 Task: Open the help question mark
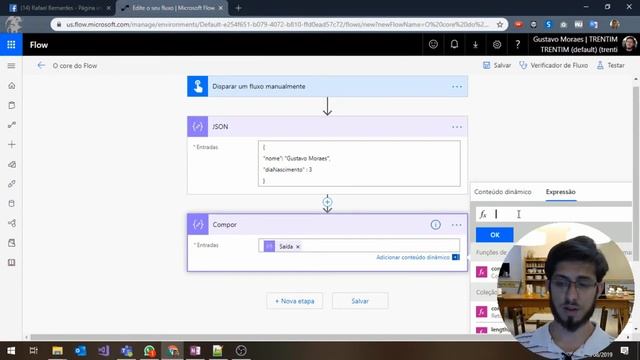click(518, 44)
